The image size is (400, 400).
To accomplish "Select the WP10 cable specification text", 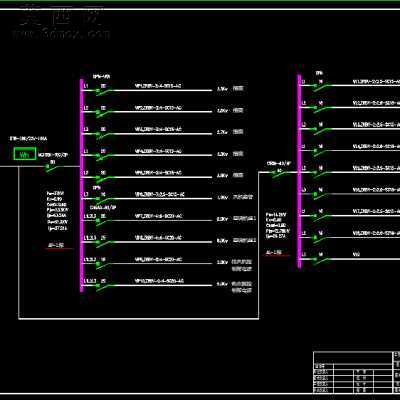I will click(x=159, y=281).
